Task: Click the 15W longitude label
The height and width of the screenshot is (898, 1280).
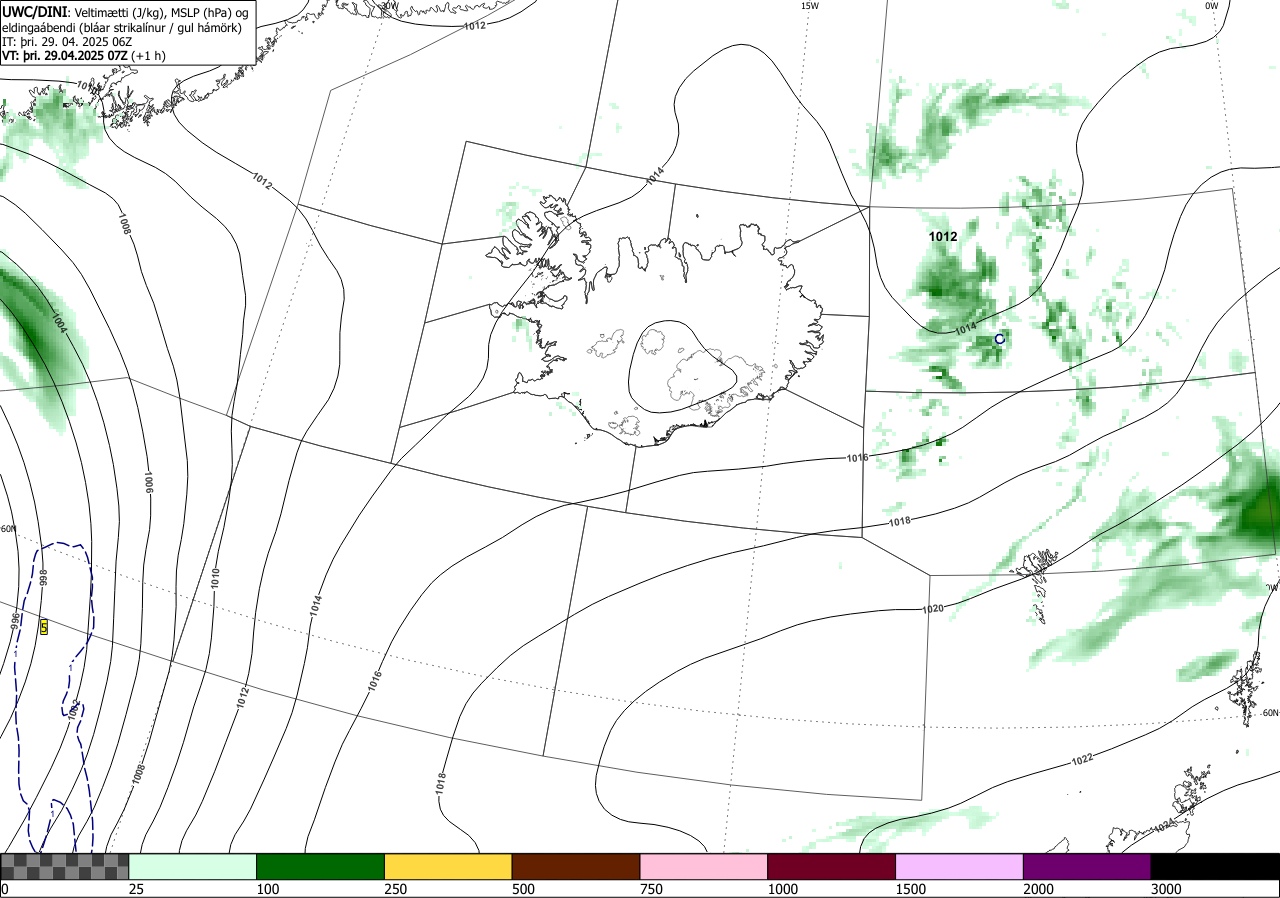Action: pos(809,5)
